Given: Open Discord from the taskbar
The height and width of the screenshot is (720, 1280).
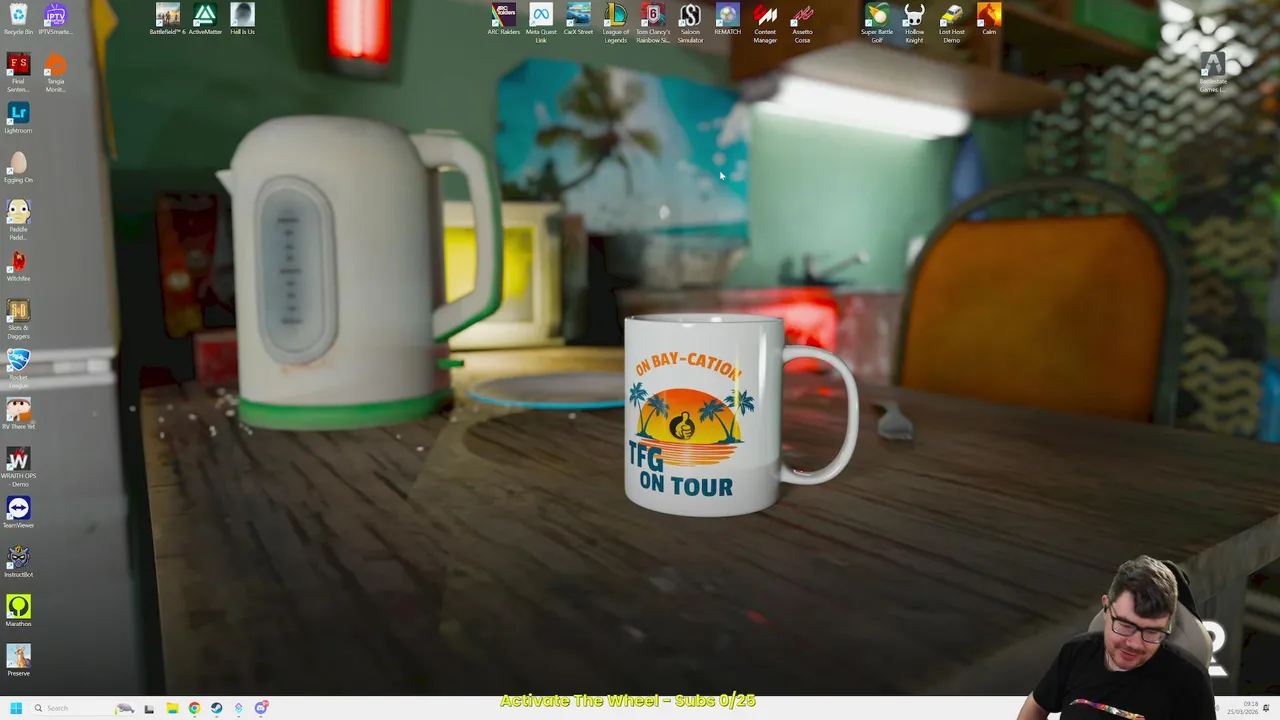Looking at the screenshot, I should pyautogui.click(x=261, y=708).
